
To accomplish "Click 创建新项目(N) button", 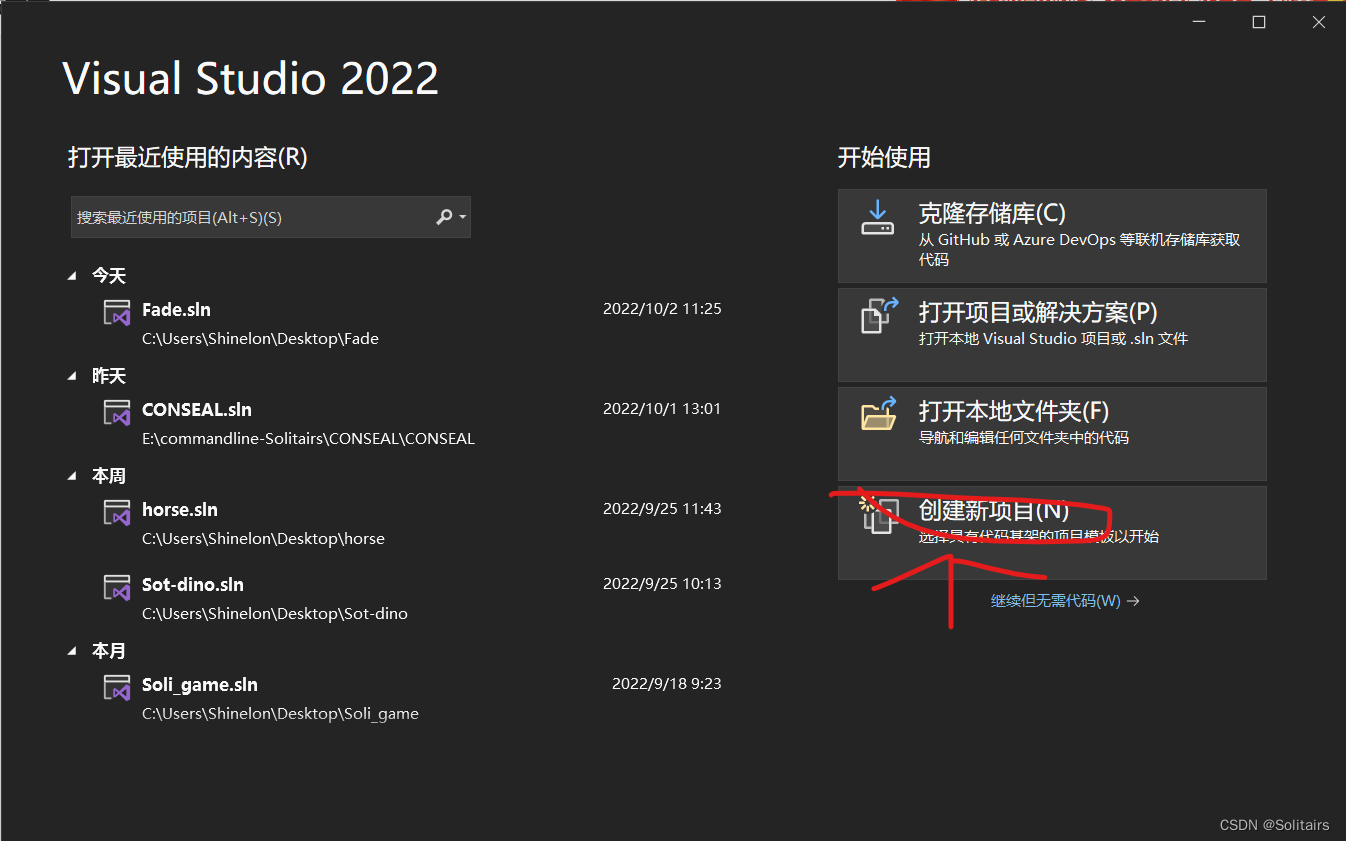I will (x=1052, y=532).
